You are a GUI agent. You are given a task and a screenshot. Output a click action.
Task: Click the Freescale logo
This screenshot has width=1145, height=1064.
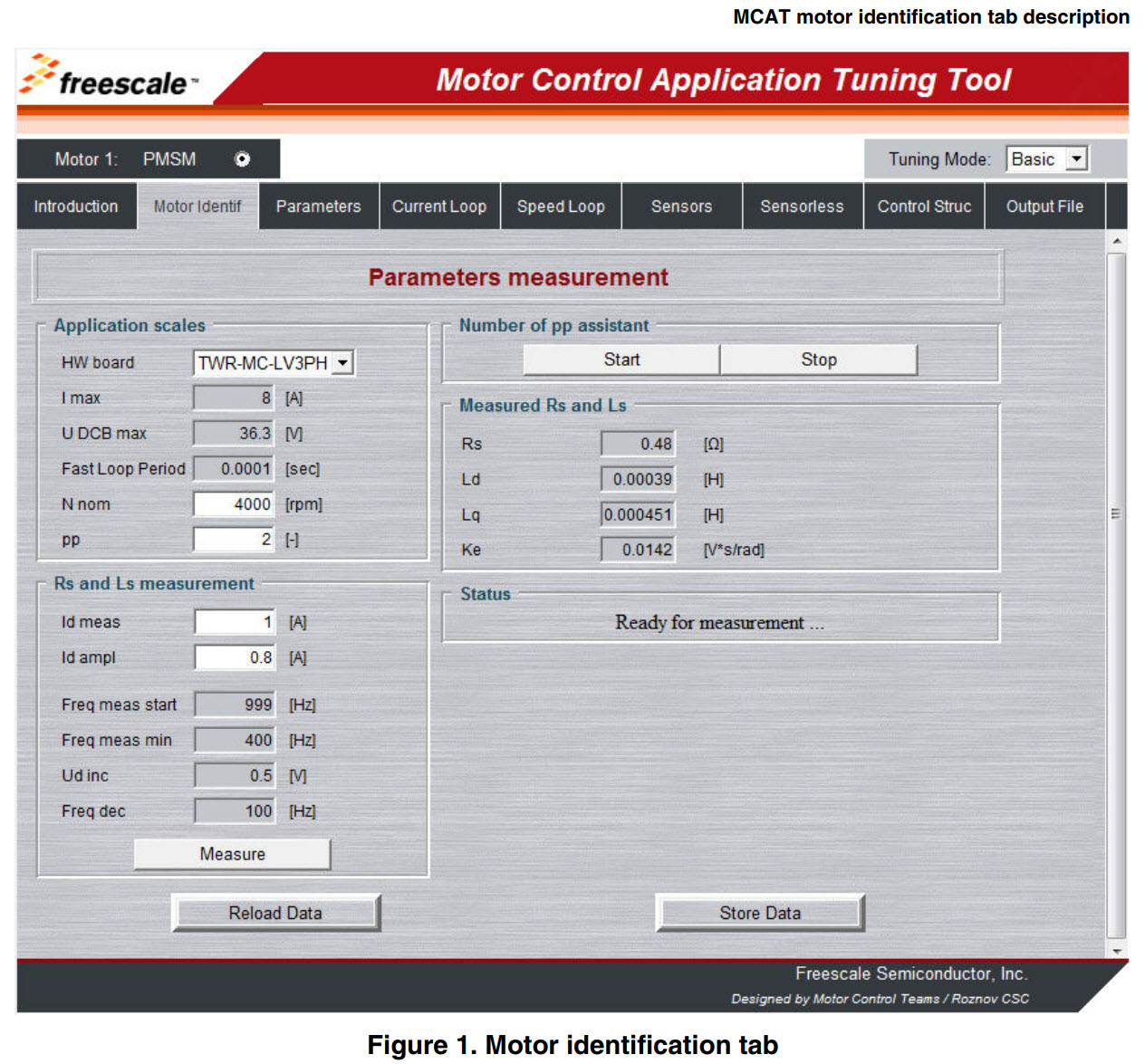coord(109,80)
